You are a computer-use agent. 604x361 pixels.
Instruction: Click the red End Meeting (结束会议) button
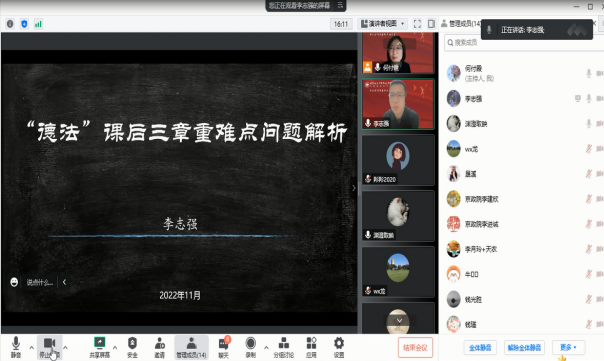click(x=415, y=348)
